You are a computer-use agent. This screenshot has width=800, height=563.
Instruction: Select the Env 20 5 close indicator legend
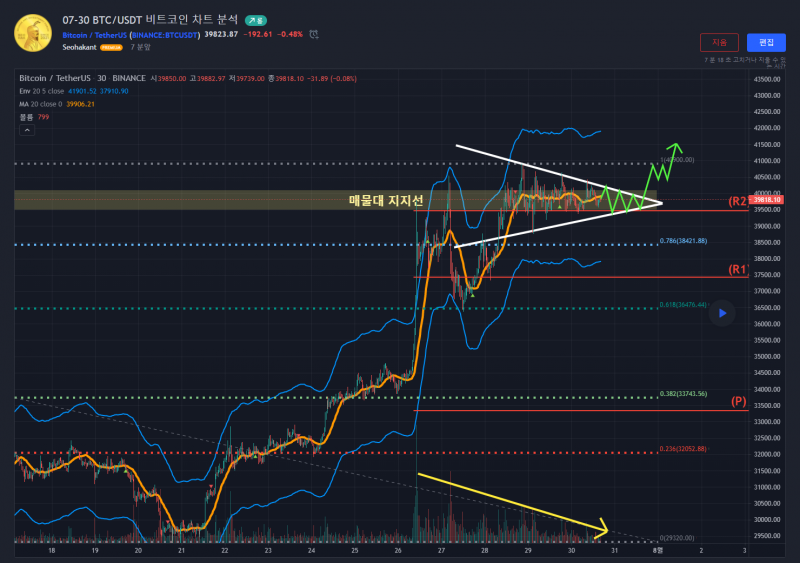click(48, 91)
